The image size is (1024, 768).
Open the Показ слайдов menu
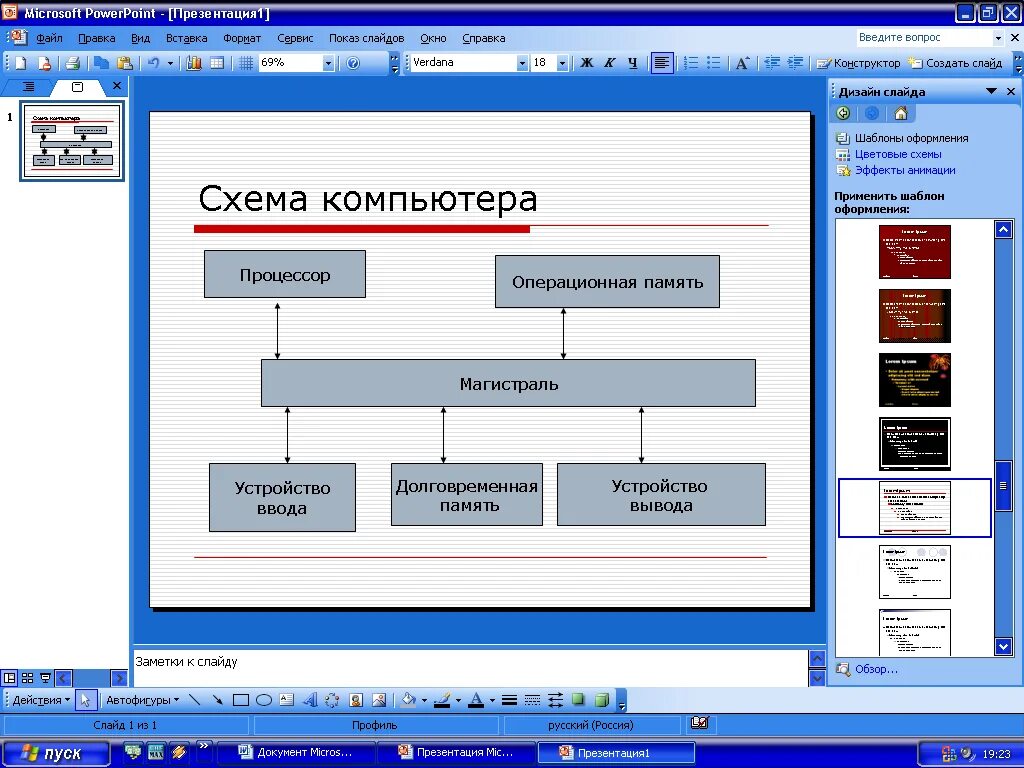[366, 38]
